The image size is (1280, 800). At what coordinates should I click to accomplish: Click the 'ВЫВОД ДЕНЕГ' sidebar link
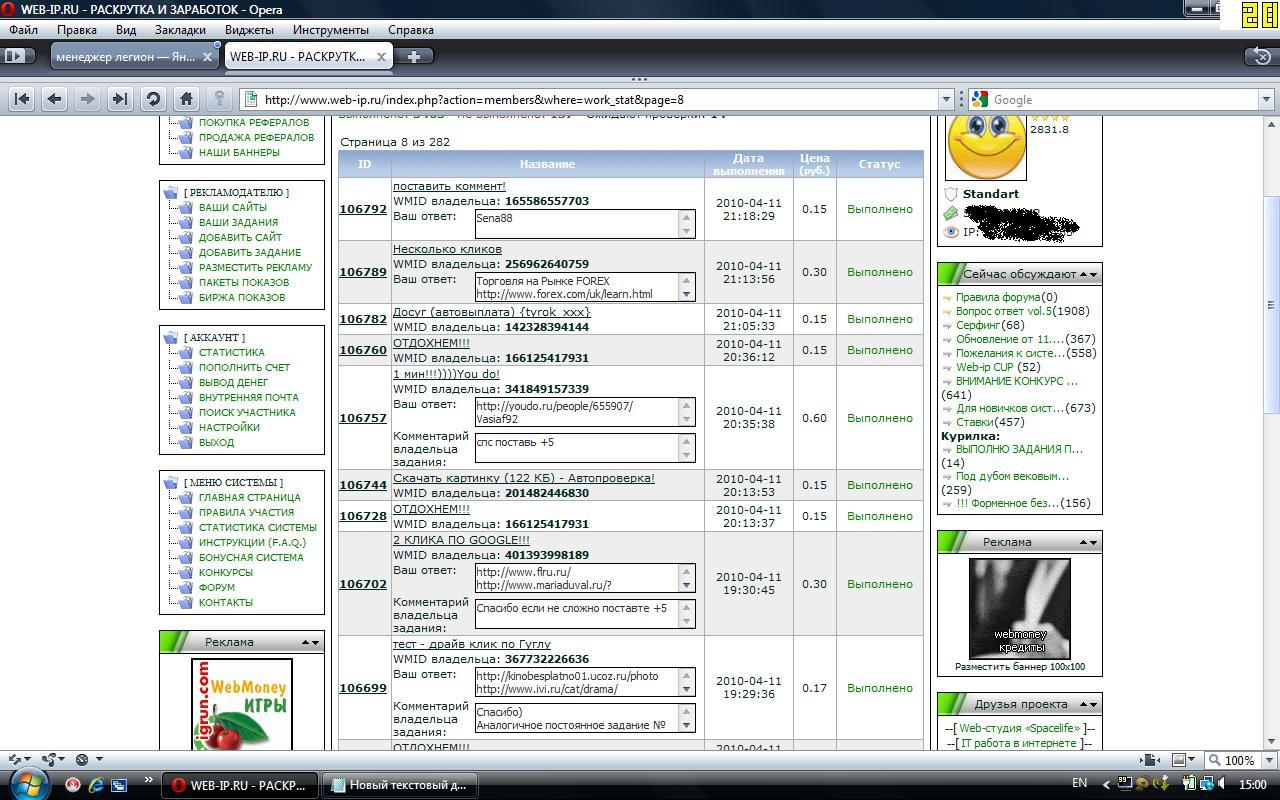(233, 382)
